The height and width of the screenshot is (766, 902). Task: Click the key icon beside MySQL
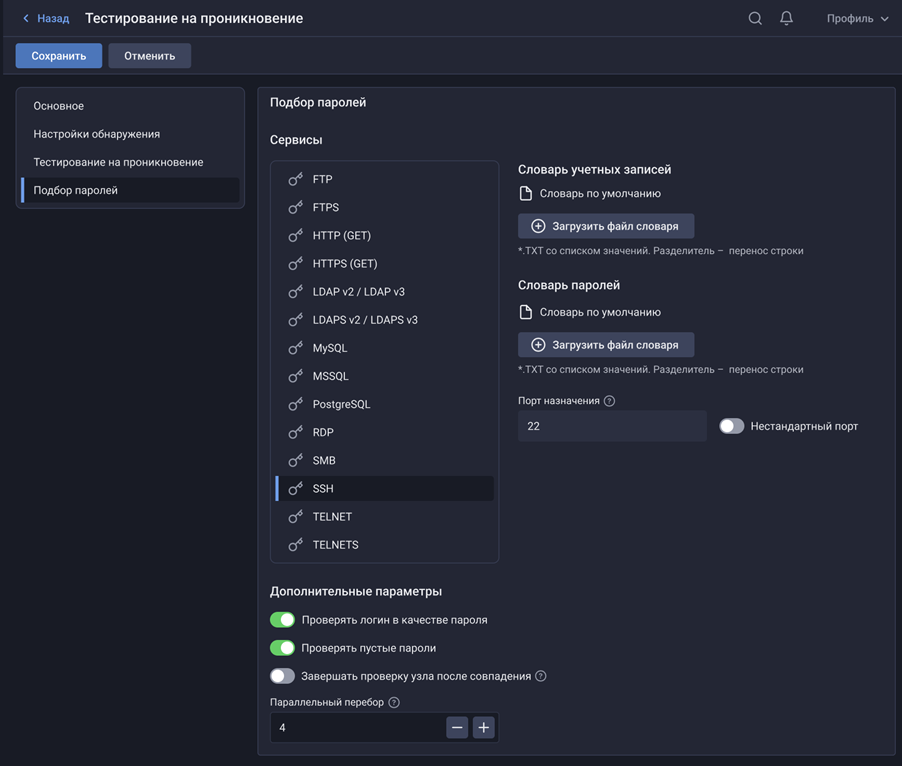tap(295, 348)
